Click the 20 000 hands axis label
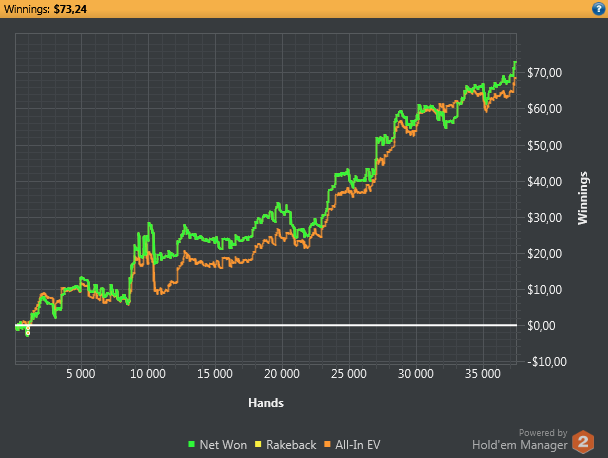 point(282,374)
